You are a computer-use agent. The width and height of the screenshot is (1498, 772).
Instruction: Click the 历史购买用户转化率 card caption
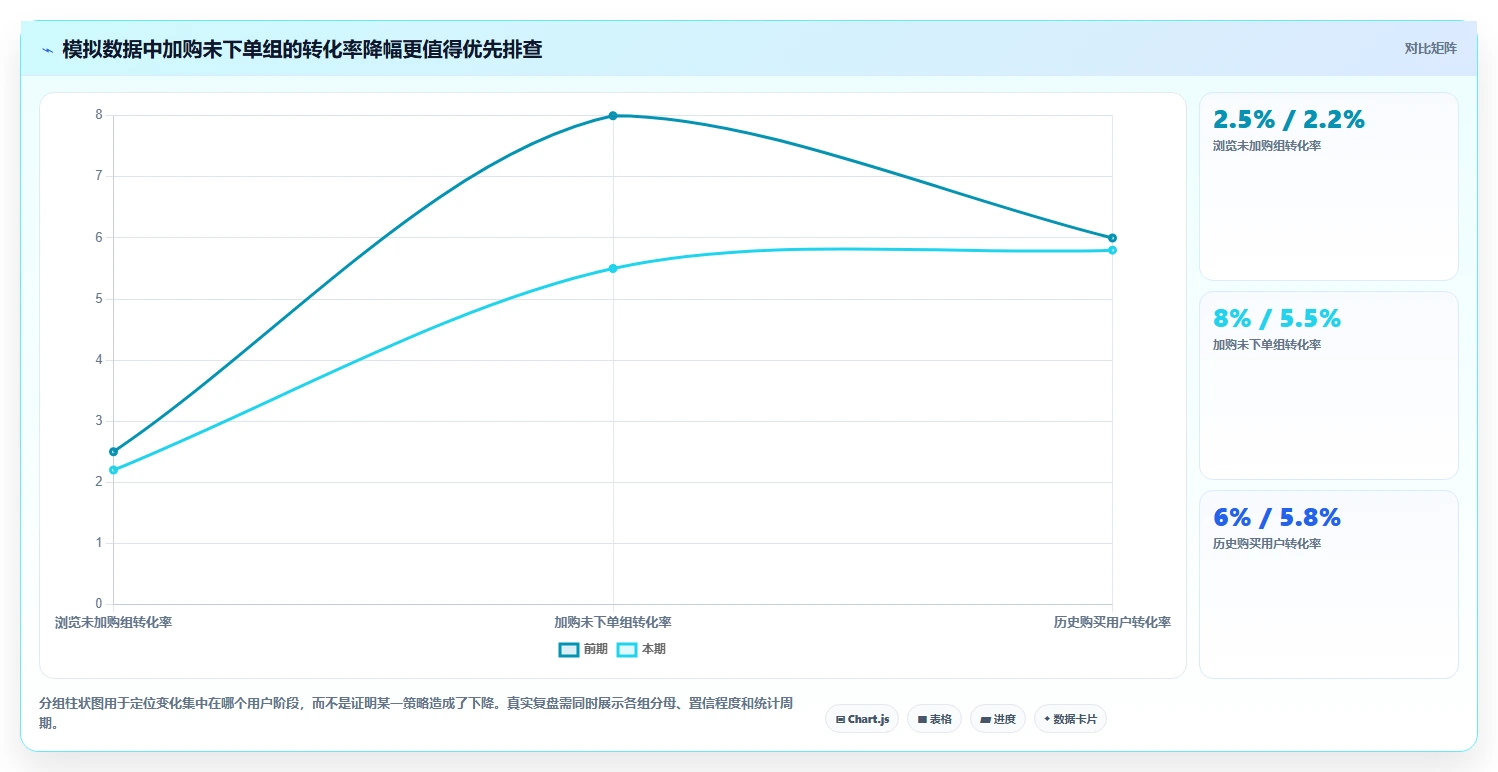click(x=1267, y=544)
